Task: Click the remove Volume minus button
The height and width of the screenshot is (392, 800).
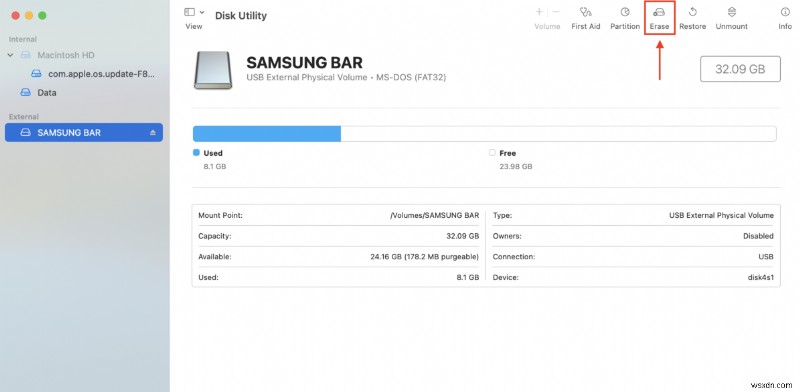Action: point(556,12)
